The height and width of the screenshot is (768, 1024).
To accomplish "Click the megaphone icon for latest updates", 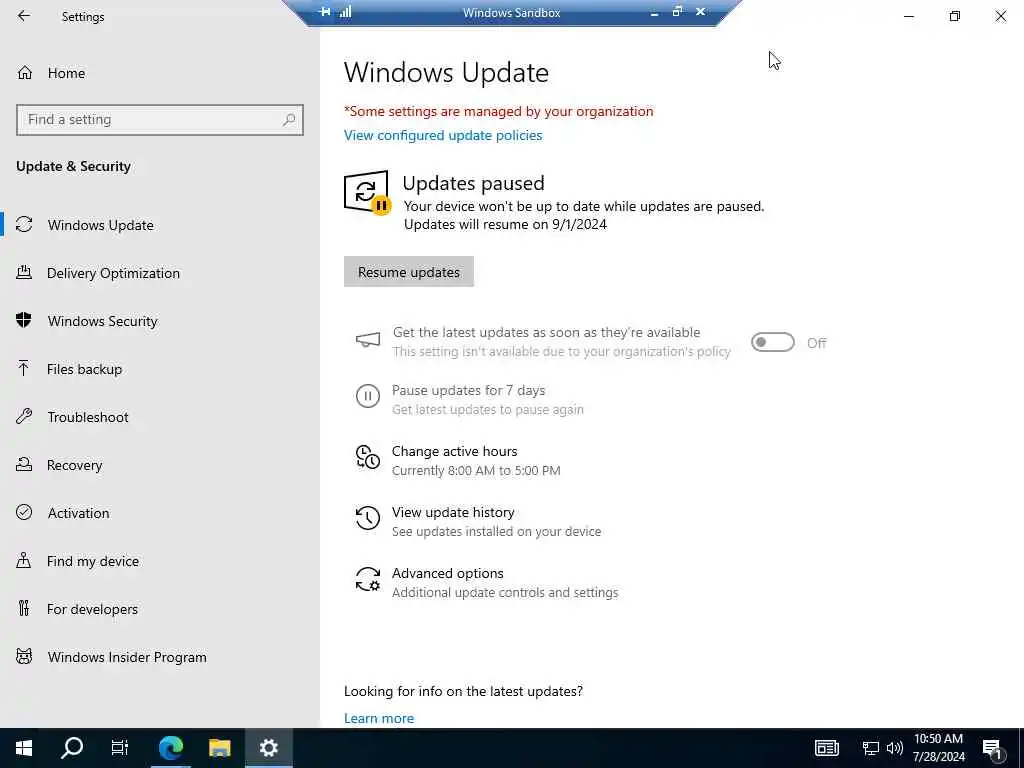I will 368,340.
